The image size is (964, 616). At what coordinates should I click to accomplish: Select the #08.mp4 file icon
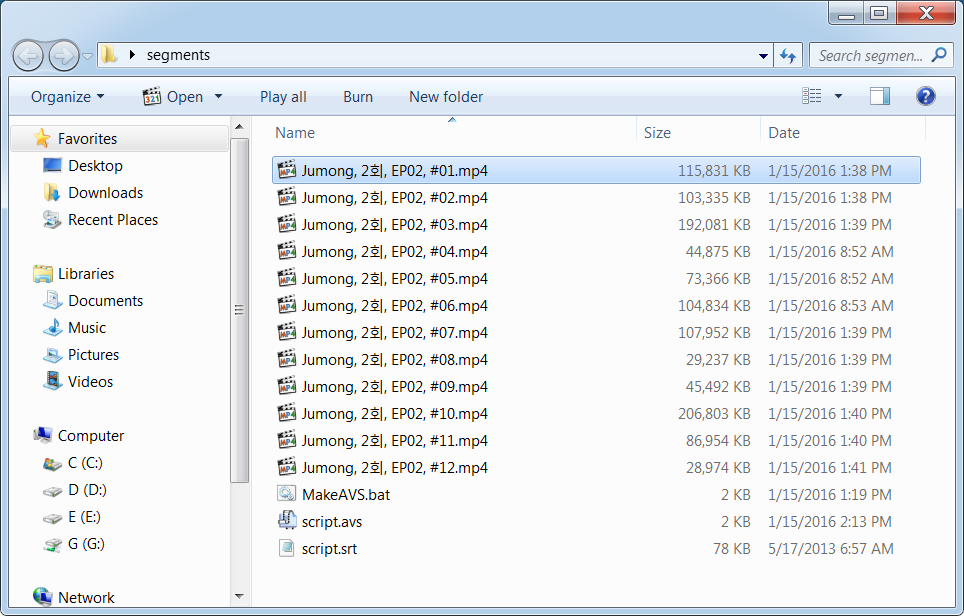[287, 359]
